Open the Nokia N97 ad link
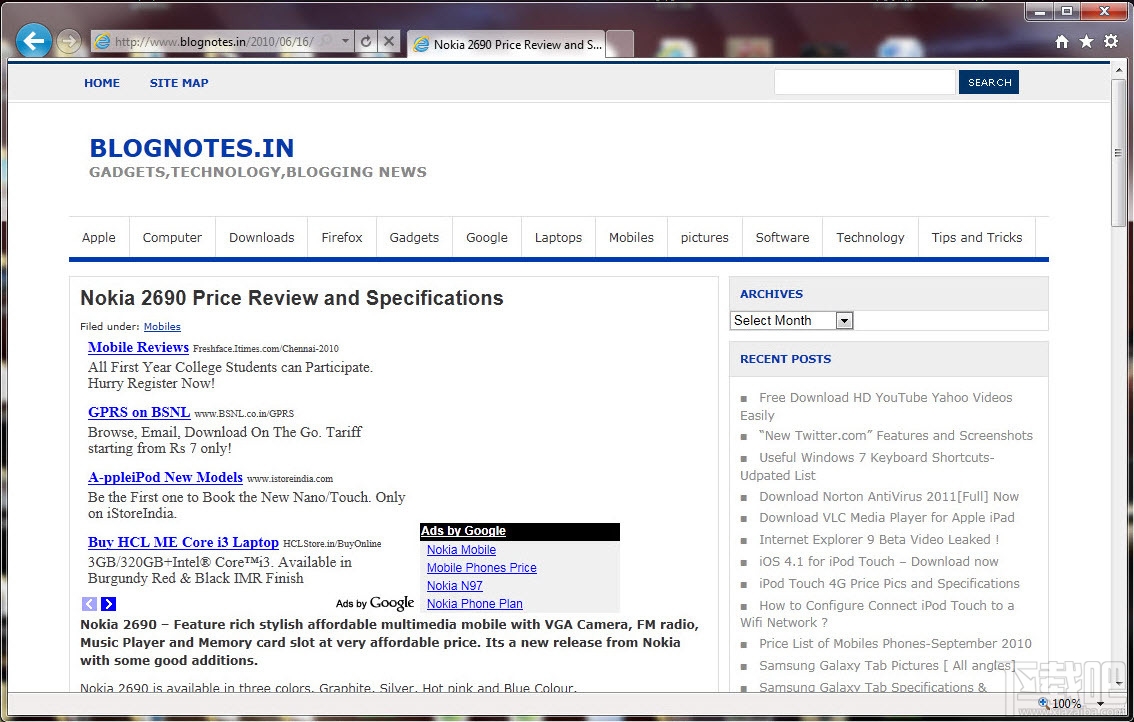 click(454, 586)
